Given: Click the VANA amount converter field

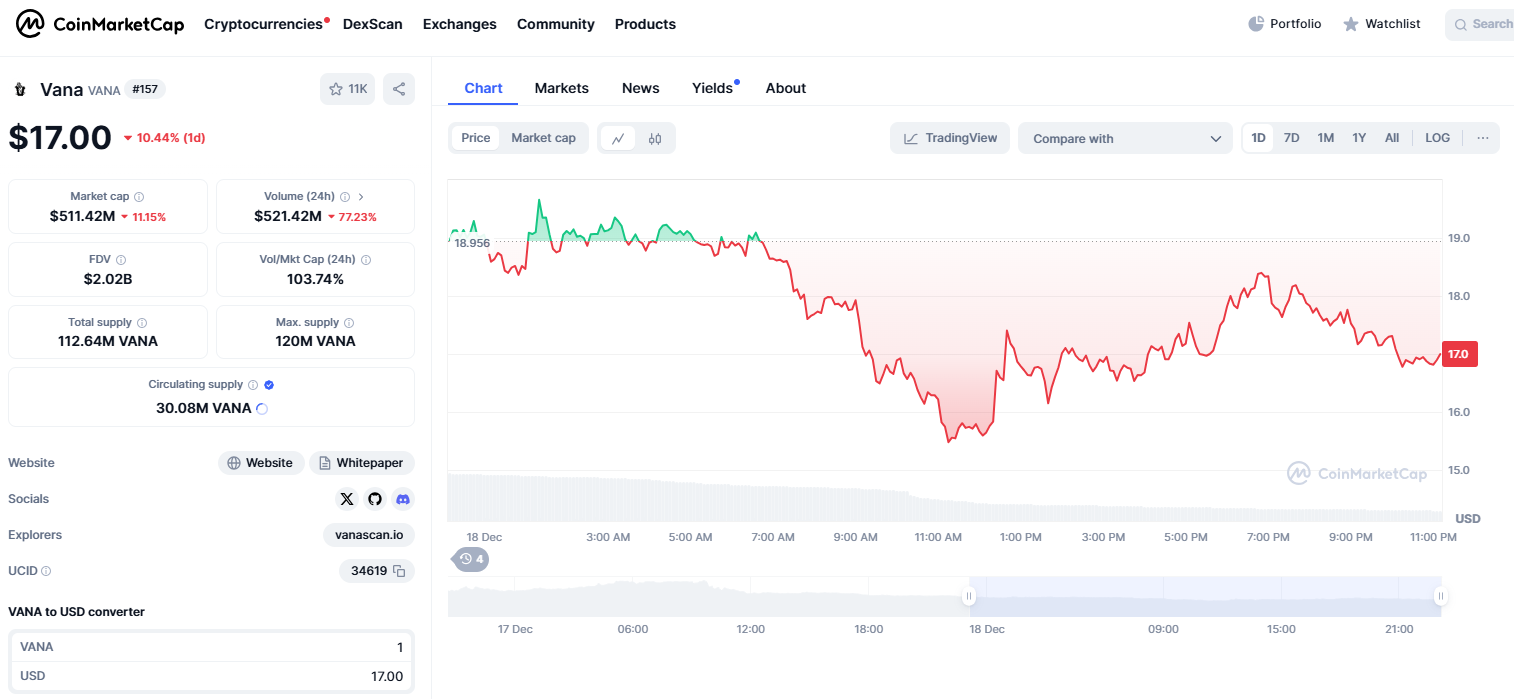Looking at the screenshot, I should [x=211, y=647].
